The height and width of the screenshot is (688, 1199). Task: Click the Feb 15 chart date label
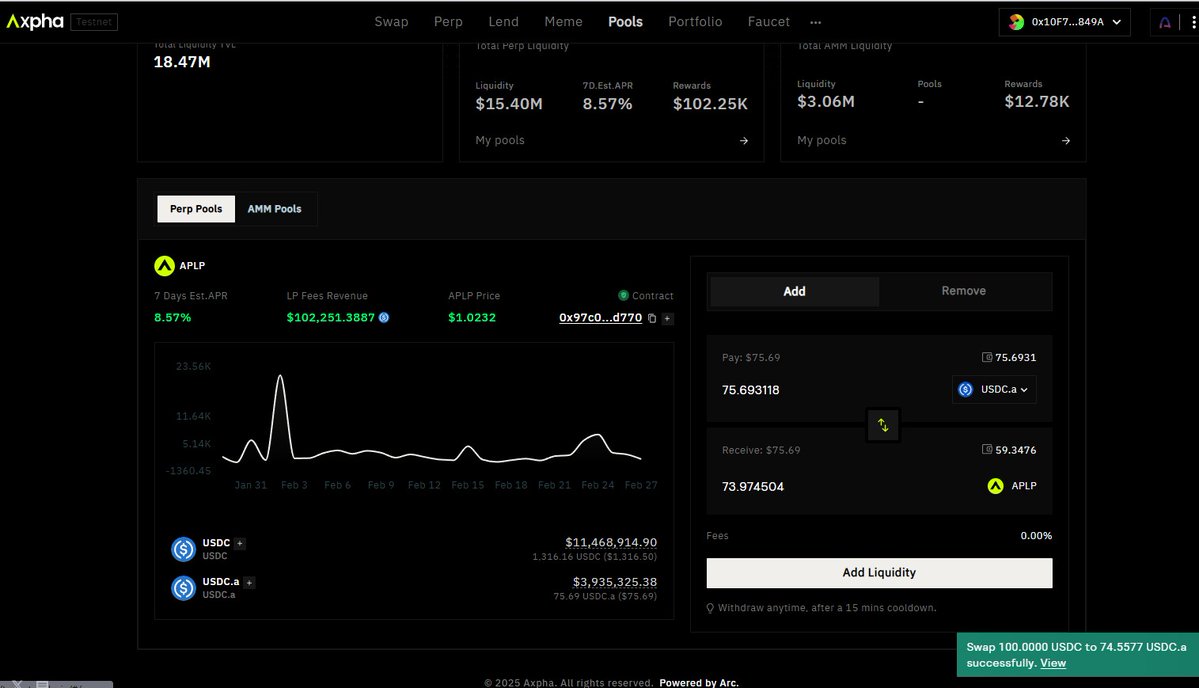point(467,485)
